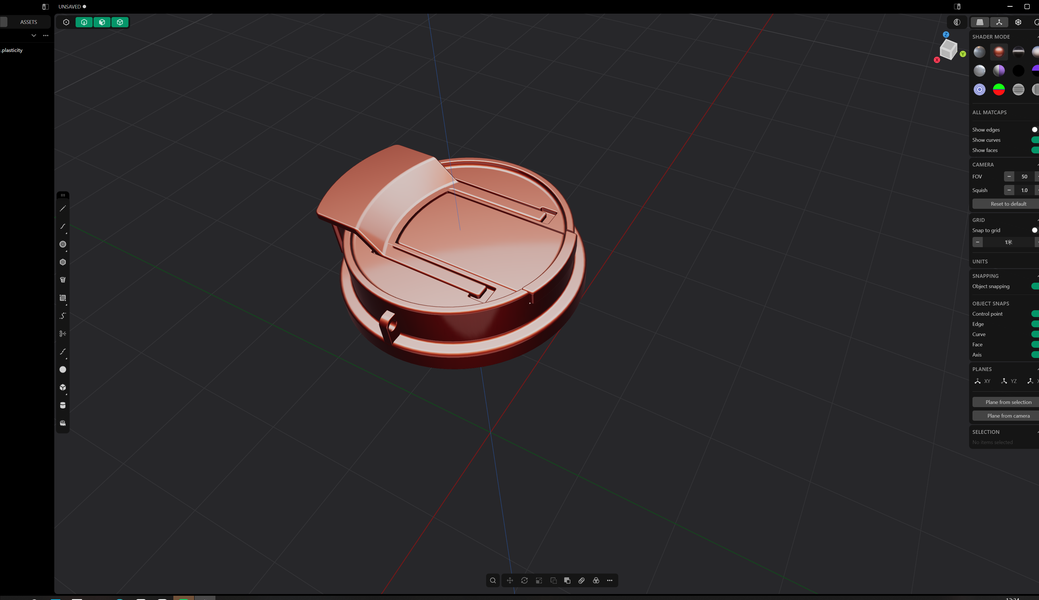Disable the Edge snap switch
The height and width of the screenshot is (600, 1039).
pyautogui.click(x=1035, y=324)
